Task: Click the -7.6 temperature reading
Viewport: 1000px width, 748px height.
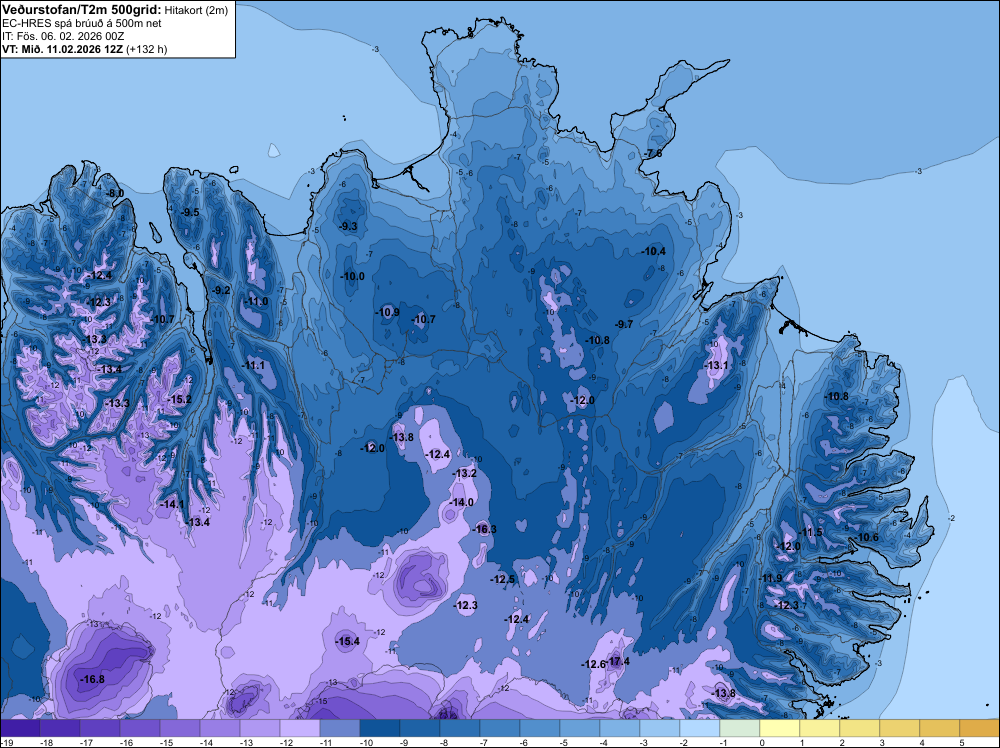Action: [653, 154]
